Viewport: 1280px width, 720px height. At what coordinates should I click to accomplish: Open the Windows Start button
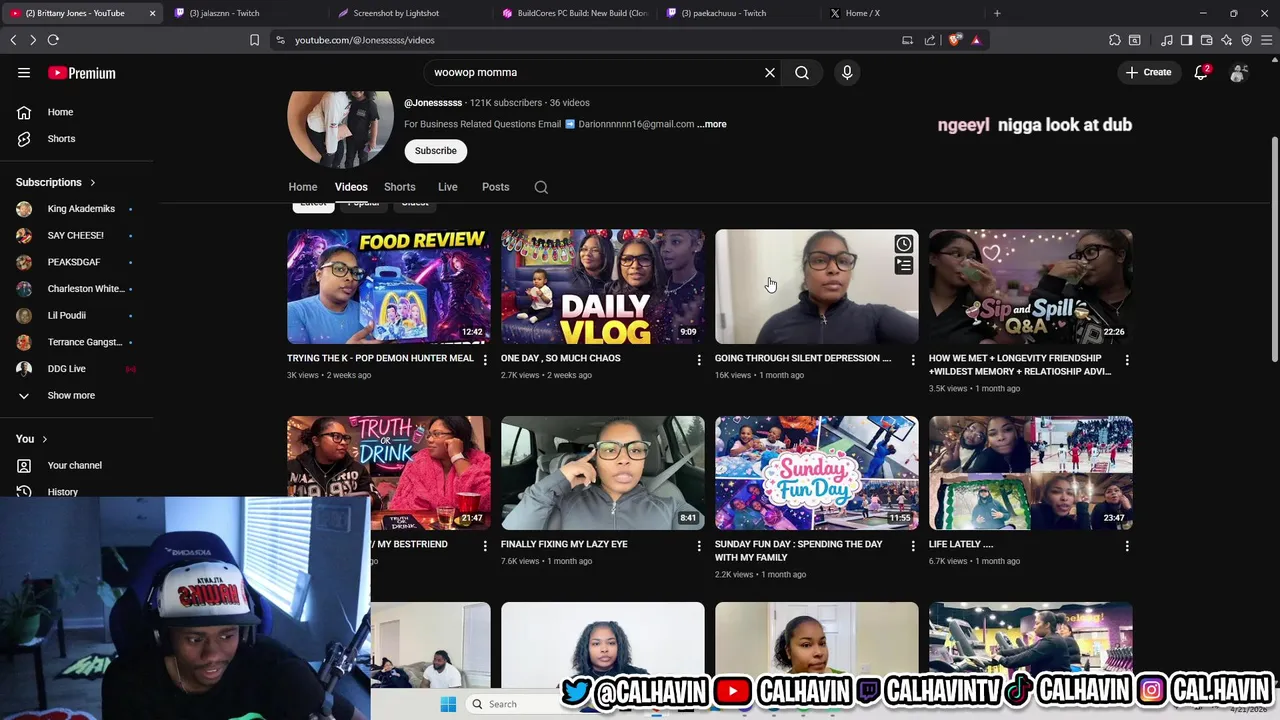tap(448, 704)
